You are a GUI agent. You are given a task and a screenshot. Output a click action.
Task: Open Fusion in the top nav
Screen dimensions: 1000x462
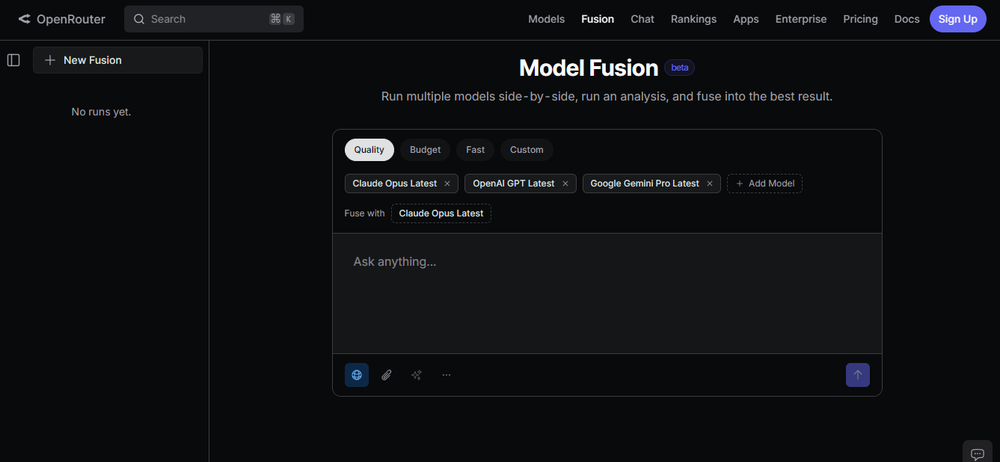[598, 19]
